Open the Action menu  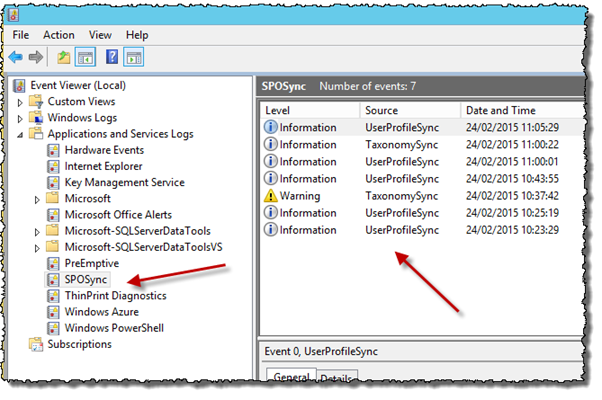pyautogui.click(x=59, y=35)
